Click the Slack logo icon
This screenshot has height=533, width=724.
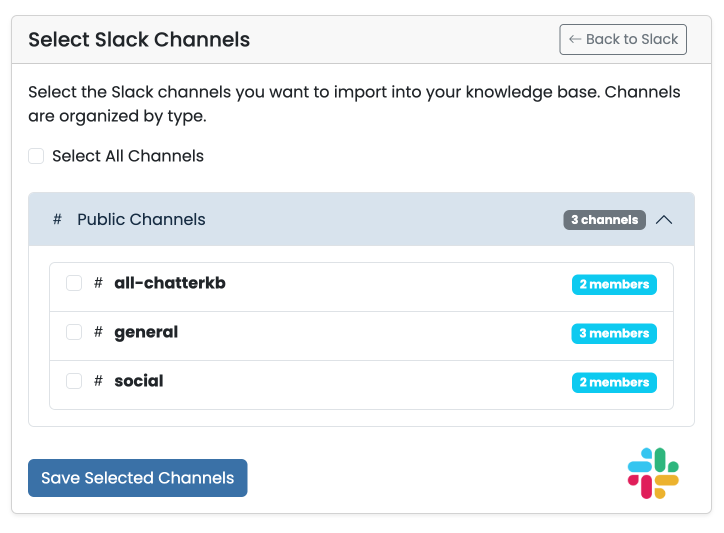[x=653, y=473]
